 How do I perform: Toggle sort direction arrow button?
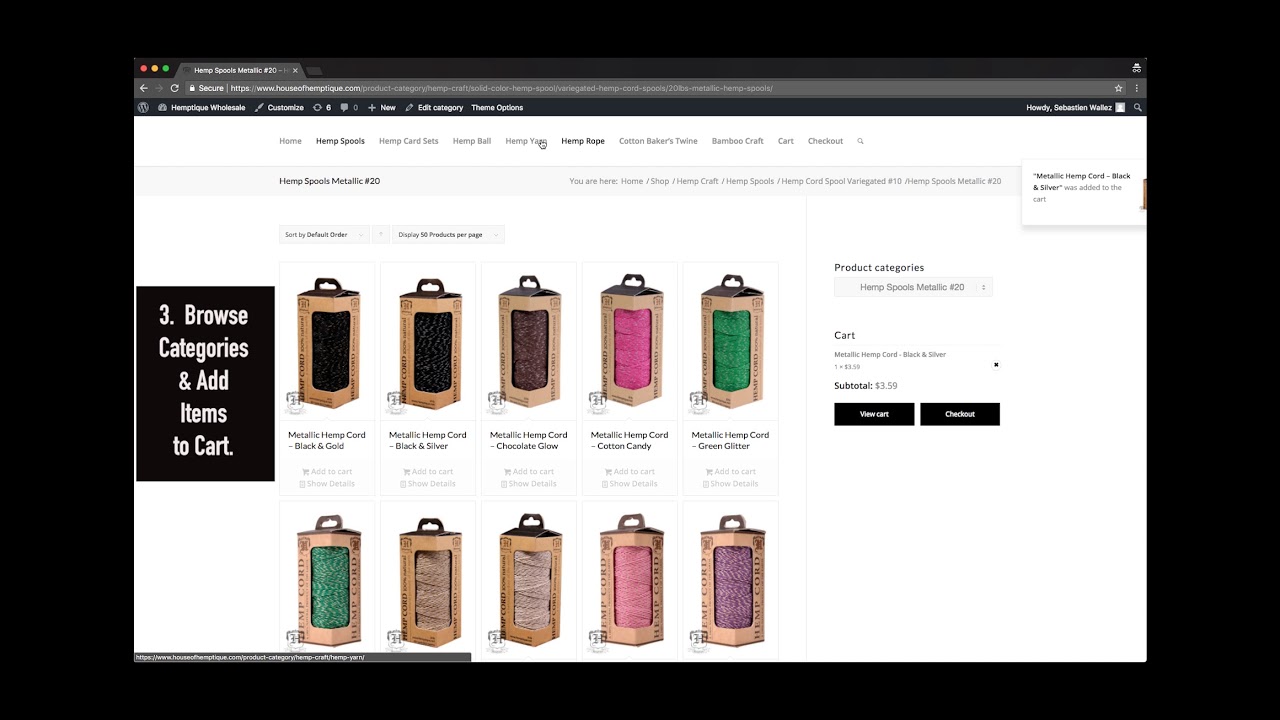tap(380, 235)
